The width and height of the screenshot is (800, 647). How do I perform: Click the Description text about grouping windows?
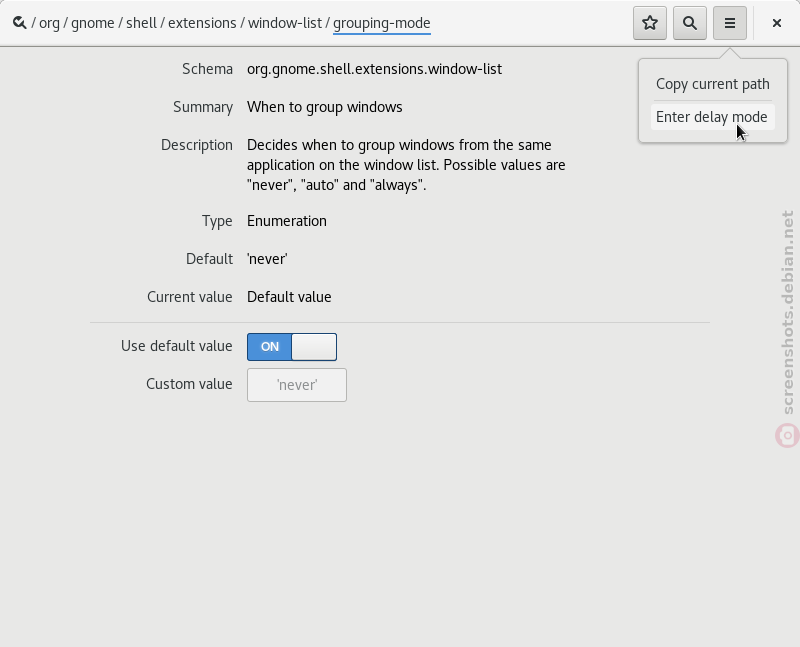tap(406, 165)
